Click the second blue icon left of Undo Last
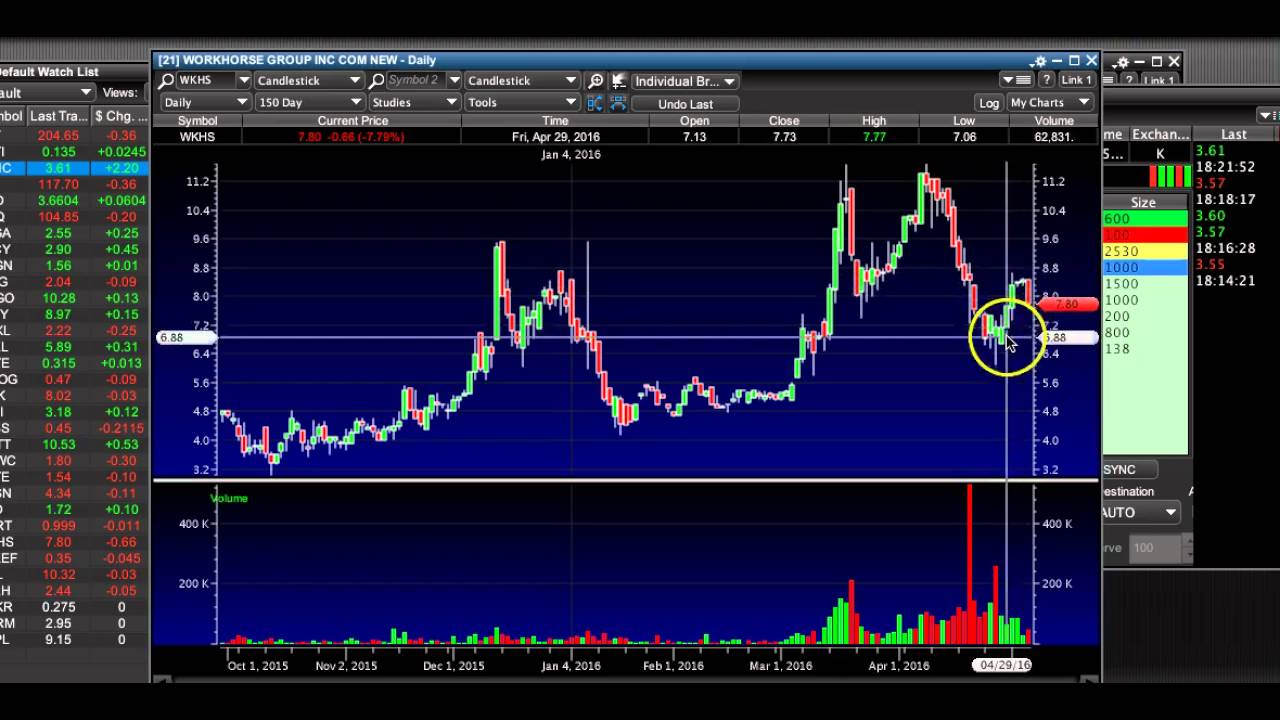Screen dimensions: 1280x720 (x=618, y=103)
